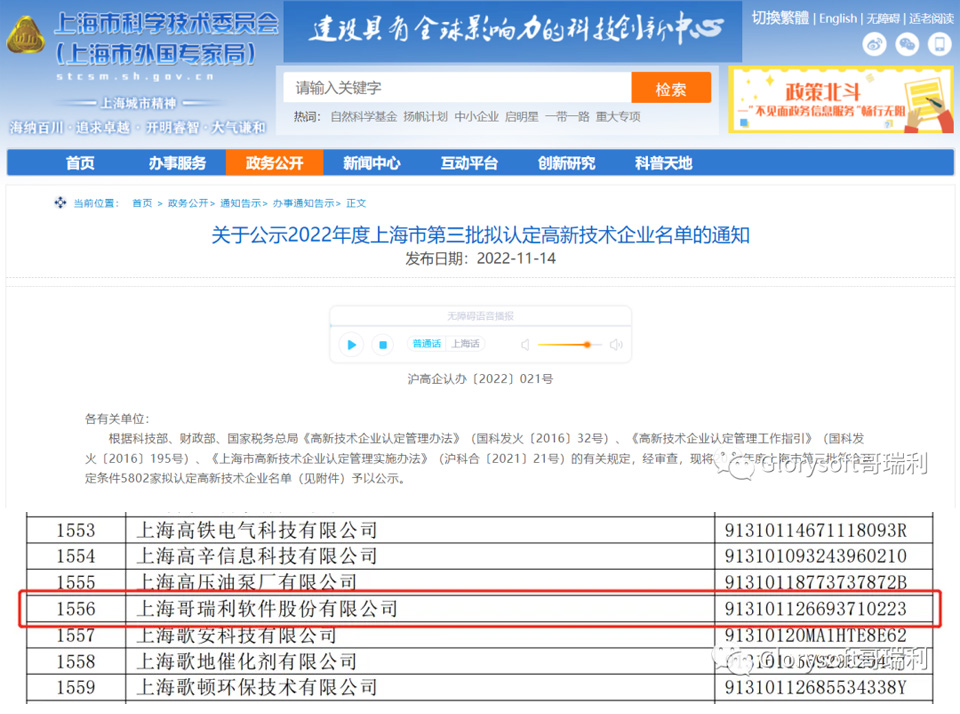The image size is (960, 714).
Task: Open the 政策北斗 banner
Action: [x=841, y=99]
